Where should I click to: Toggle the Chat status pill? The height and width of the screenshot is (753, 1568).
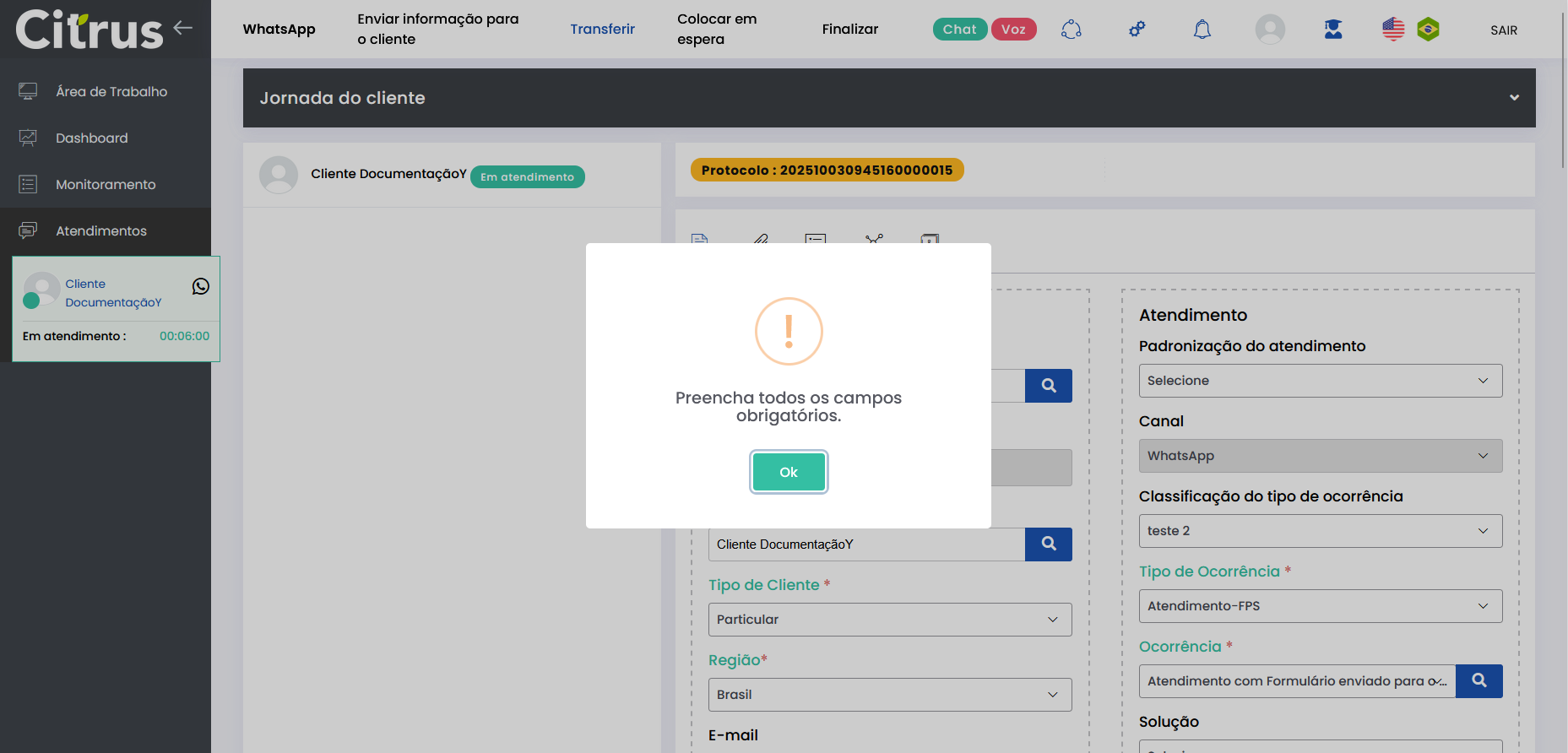[959, 30]
